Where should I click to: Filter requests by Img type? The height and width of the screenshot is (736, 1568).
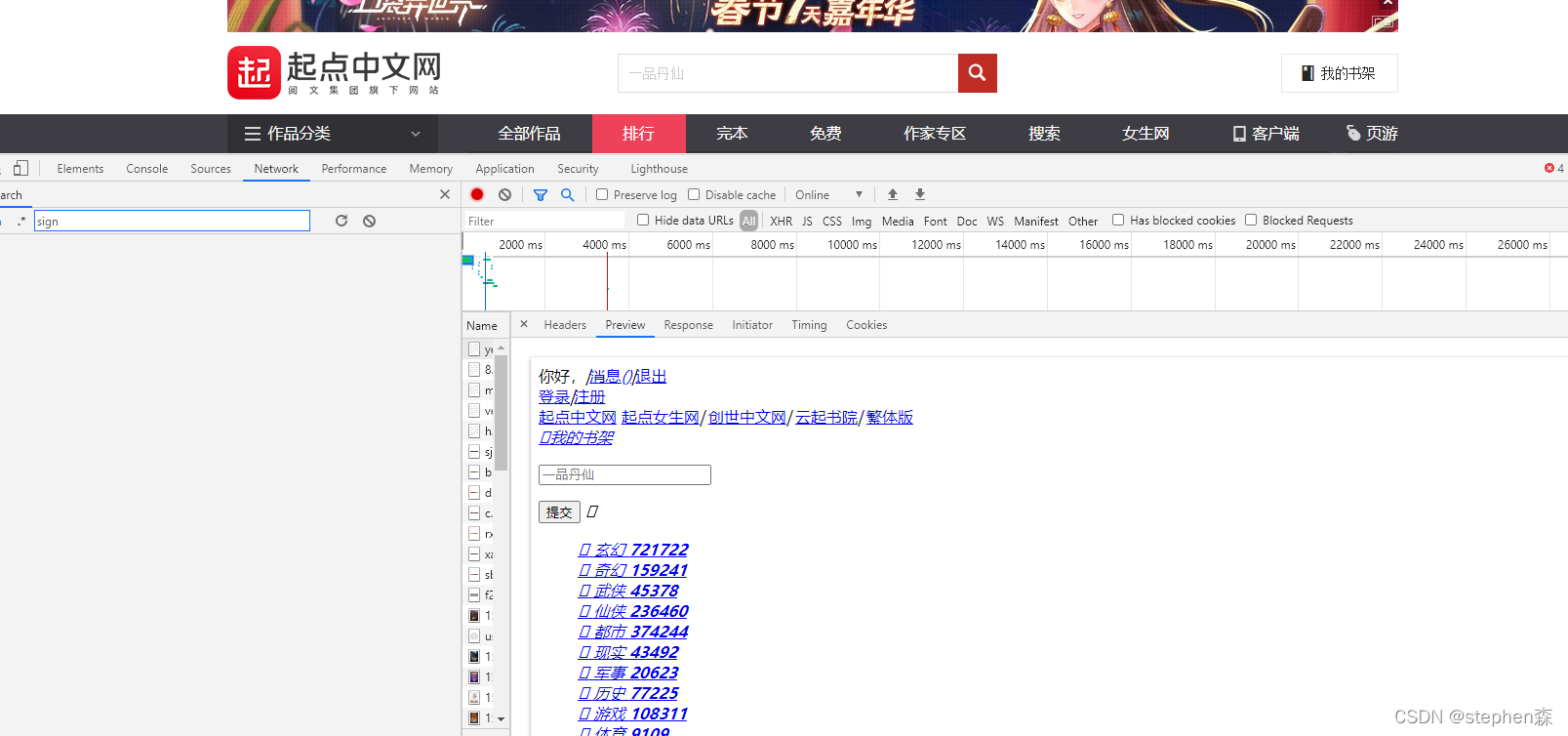click(862, 222)
